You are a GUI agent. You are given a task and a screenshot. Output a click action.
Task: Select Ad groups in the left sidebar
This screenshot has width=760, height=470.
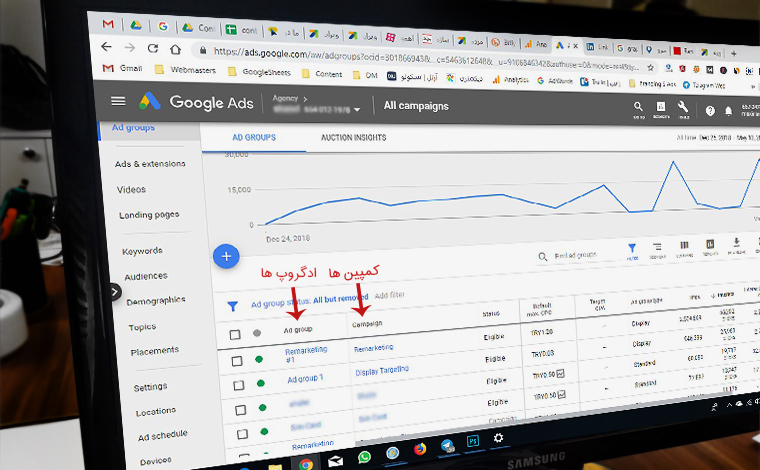click(133, 127)
